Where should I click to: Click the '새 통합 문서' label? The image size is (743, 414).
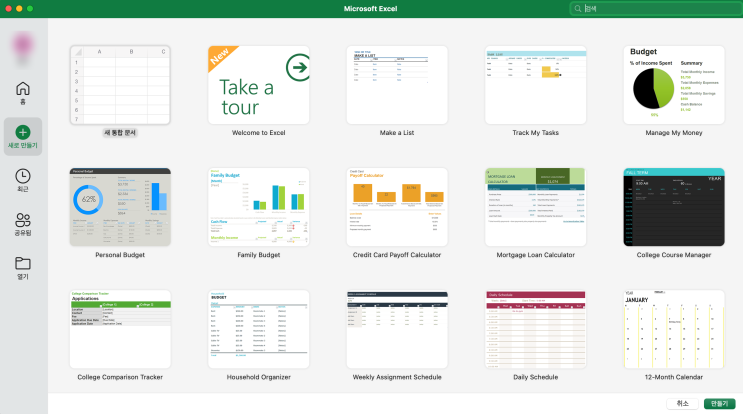[120, 133]
